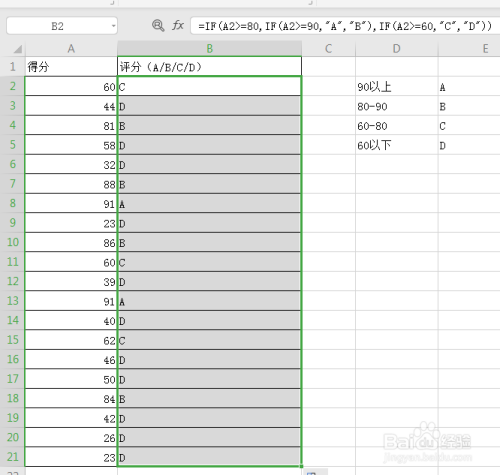Click the select-all corner triangle
Image resolution: width=500 pixels, height=475 pixels.
pyautogui.click(x=17, y=49)
